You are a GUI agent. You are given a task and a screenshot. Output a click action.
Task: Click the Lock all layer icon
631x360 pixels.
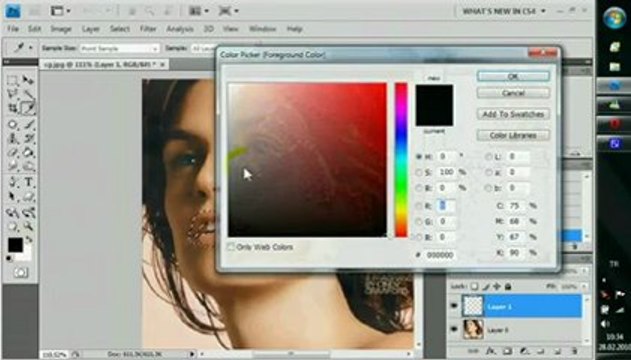(x=508, y=286)
